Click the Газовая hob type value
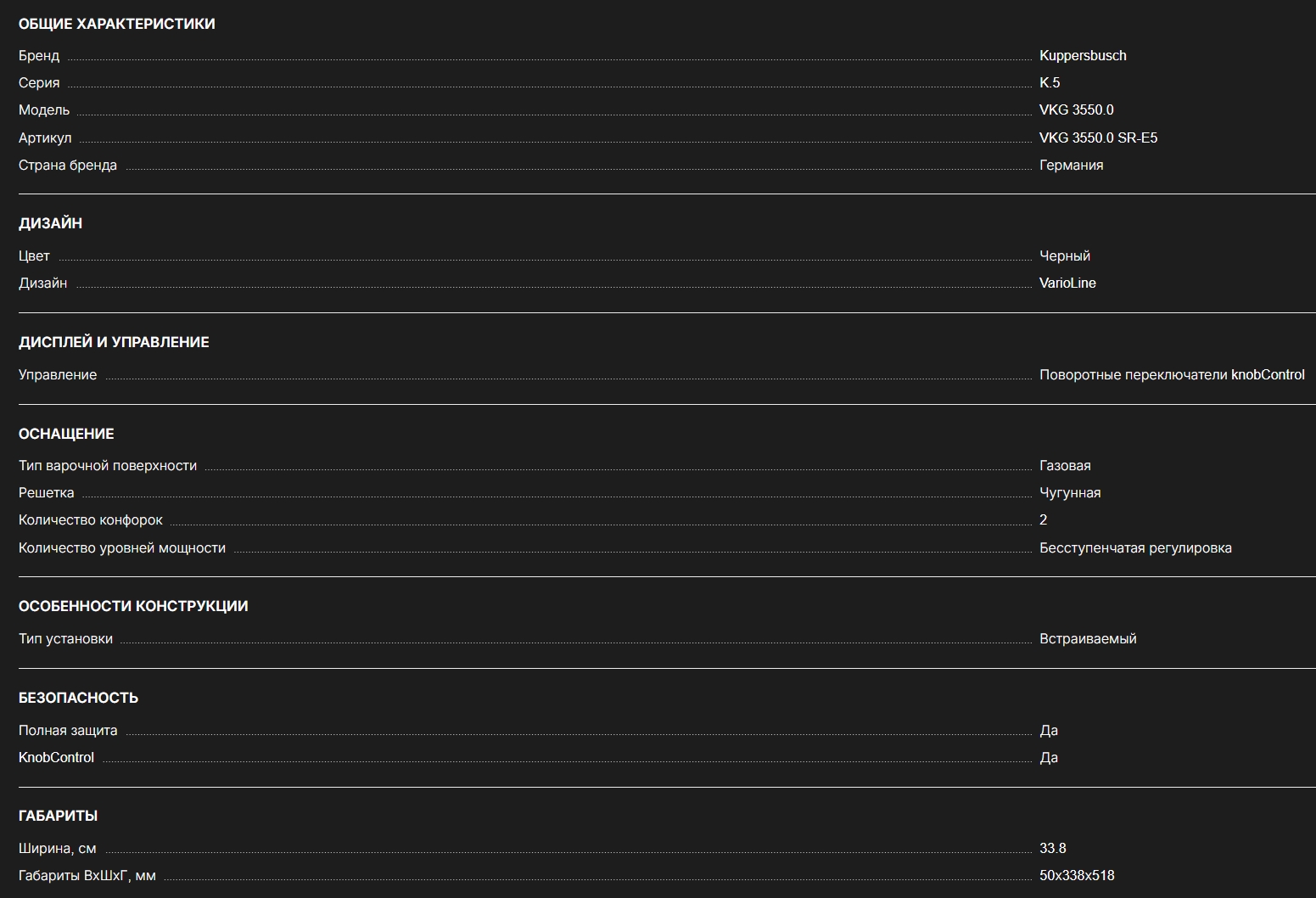Viewport: 1316px width, 898px height. coord(1065,465)
